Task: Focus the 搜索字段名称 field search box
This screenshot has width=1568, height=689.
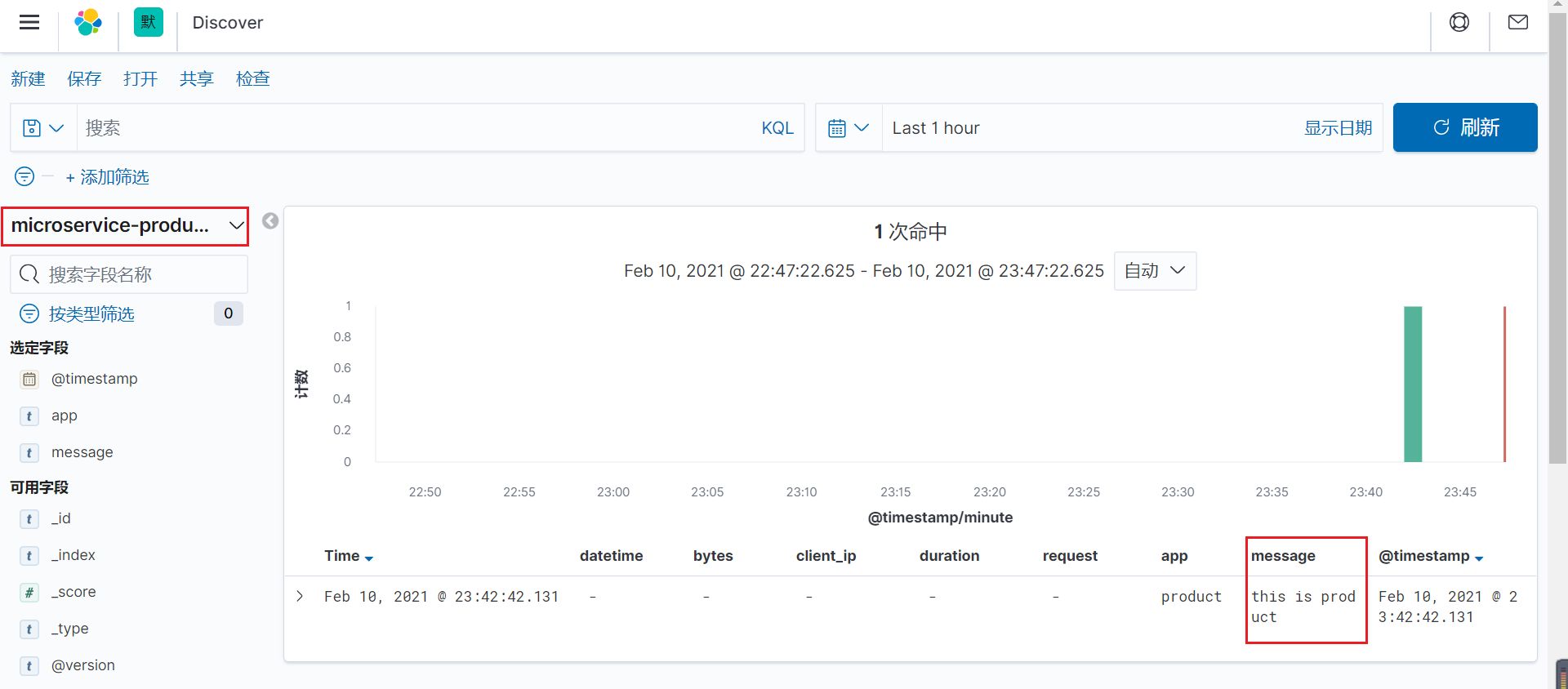Action: coord(129,274)
